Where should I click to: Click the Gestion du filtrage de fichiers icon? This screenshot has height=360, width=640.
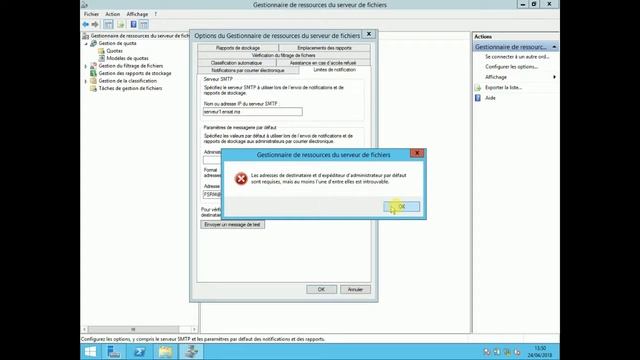coord(93,66)
